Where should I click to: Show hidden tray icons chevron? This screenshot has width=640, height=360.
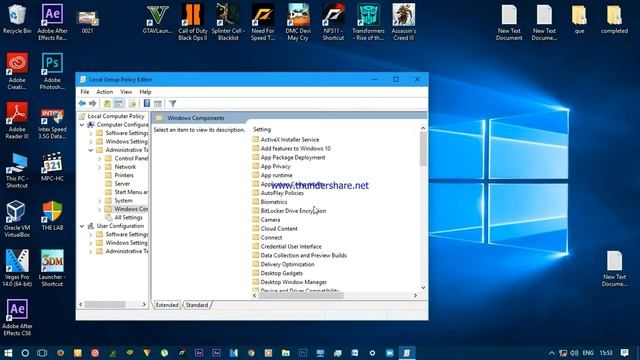551,353
